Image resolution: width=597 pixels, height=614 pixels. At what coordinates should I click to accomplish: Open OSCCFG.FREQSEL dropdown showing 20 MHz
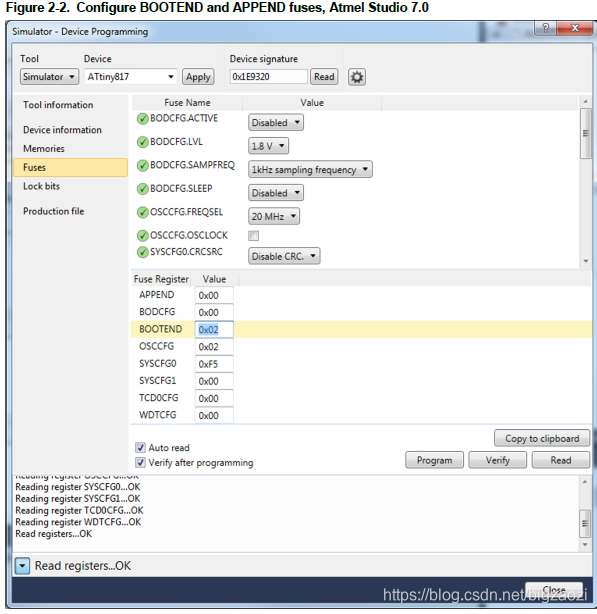(x=274, y=216)
